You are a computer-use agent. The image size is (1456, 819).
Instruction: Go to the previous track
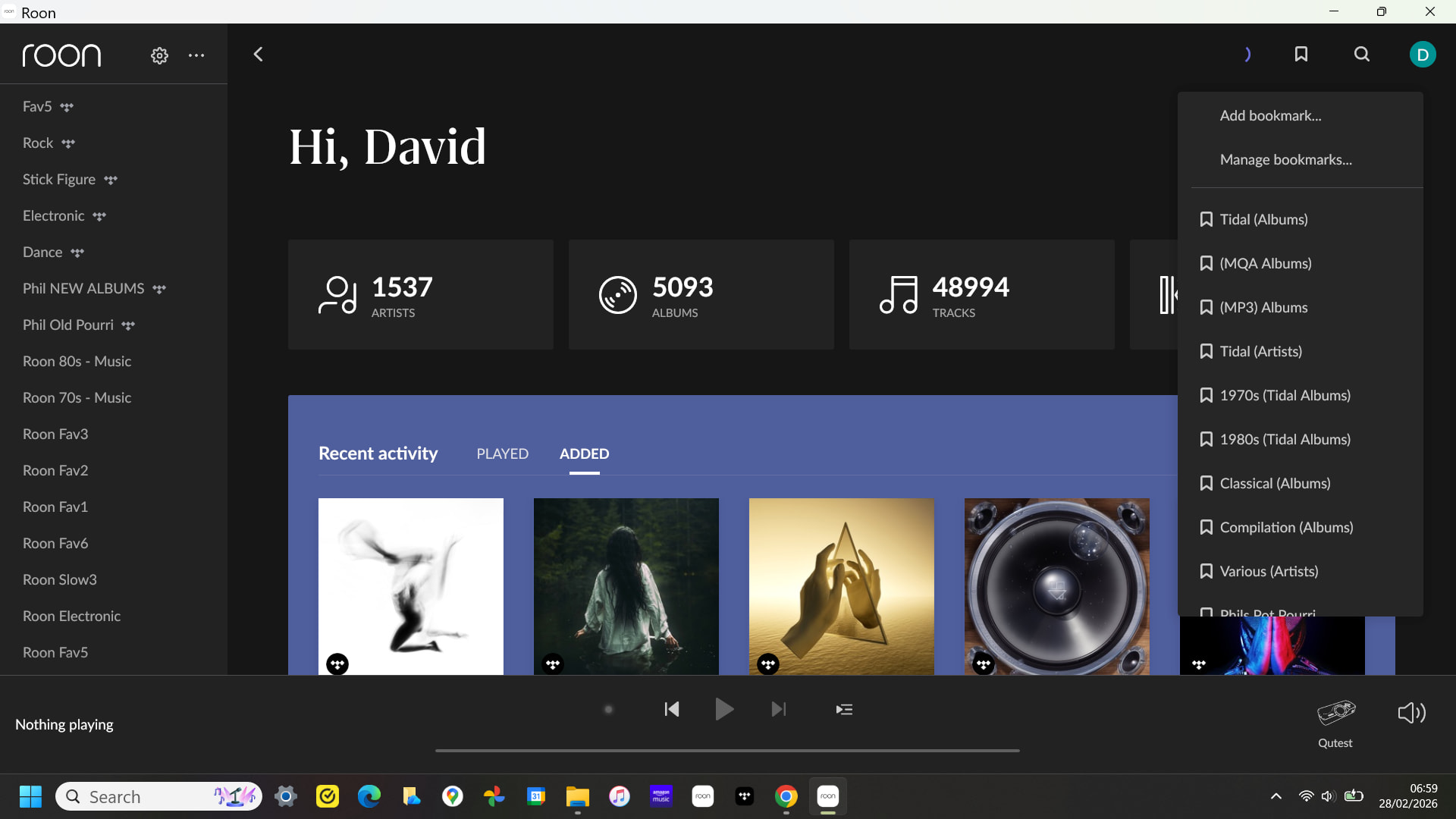(x=672, y=710)
